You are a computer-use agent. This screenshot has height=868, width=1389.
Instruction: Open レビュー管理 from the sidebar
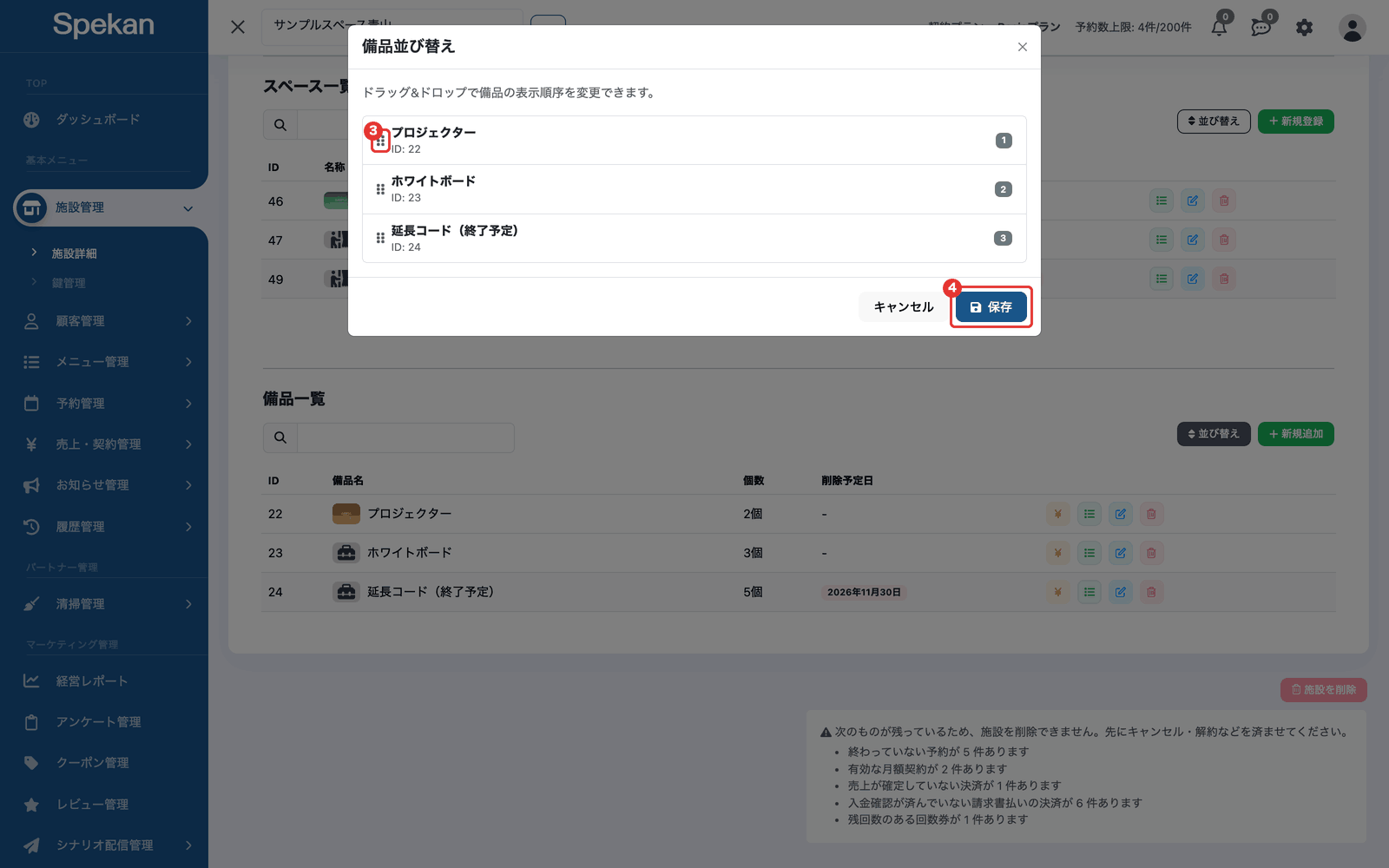click(x=92, y=805)
